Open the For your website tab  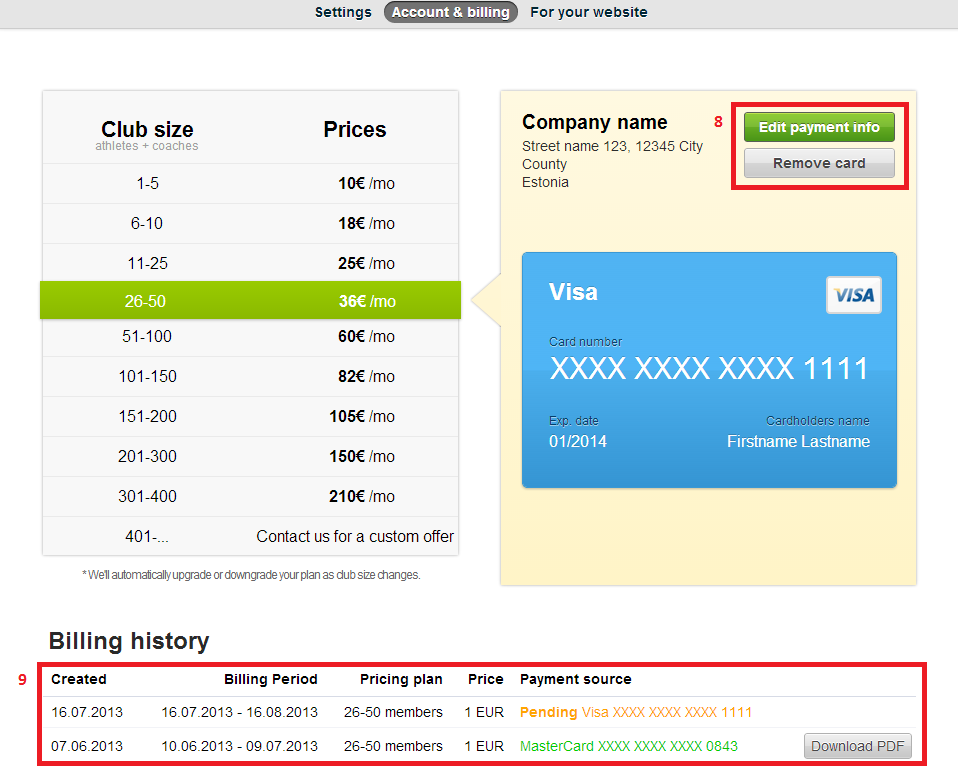(588, 12)
